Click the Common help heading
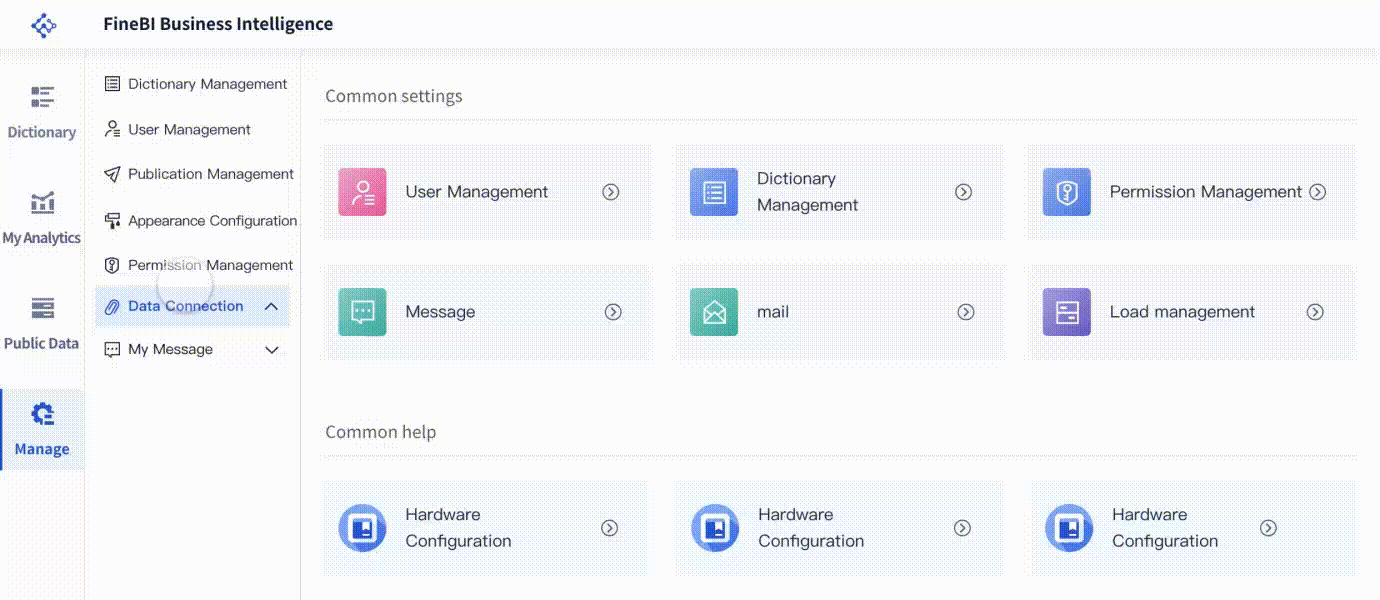The height and width of the screenshot is (600, 1380). (x=381, y=432)
